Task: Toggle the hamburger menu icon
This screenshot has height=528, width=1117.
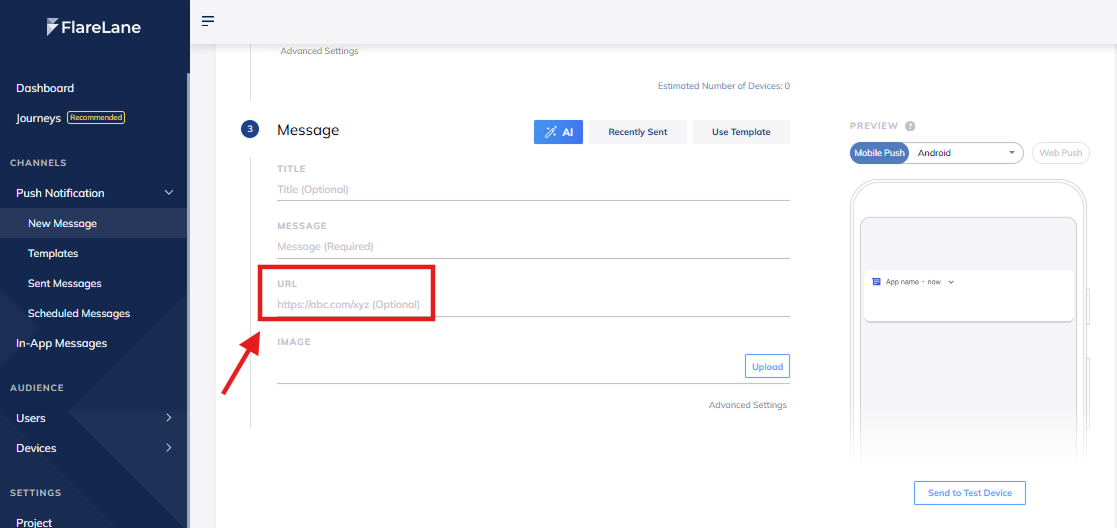Action: pos(208,21)
